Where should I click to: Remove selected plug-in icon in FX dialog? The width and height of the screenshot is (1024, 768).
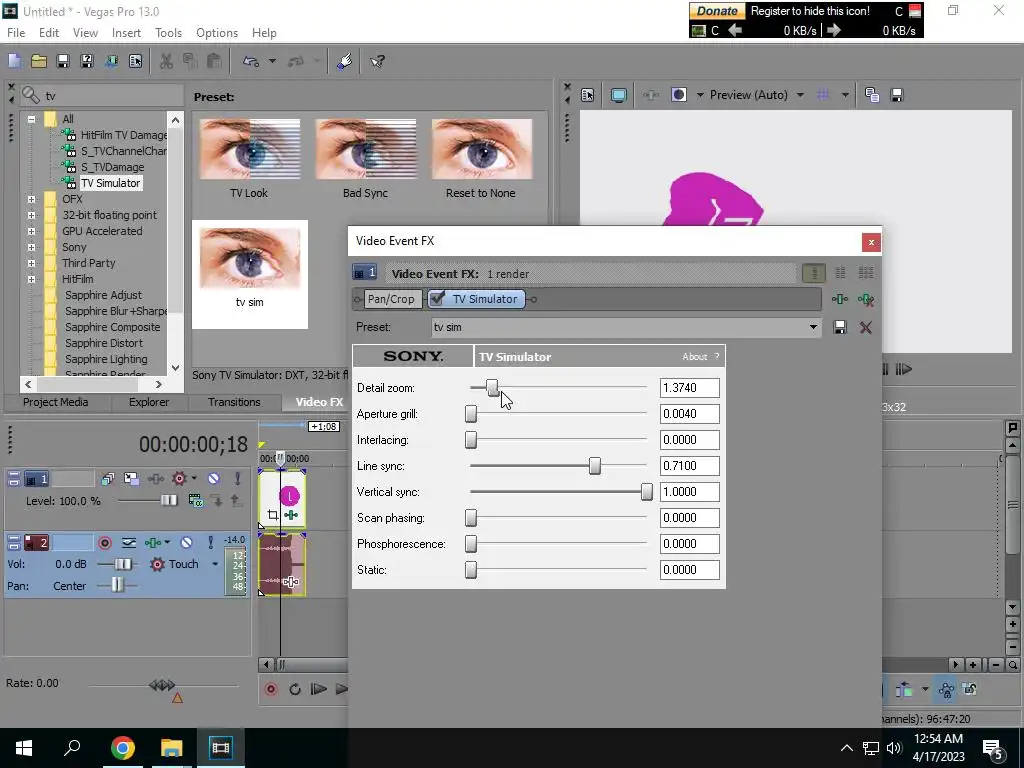pyautogui.click(x=866, y=299)
